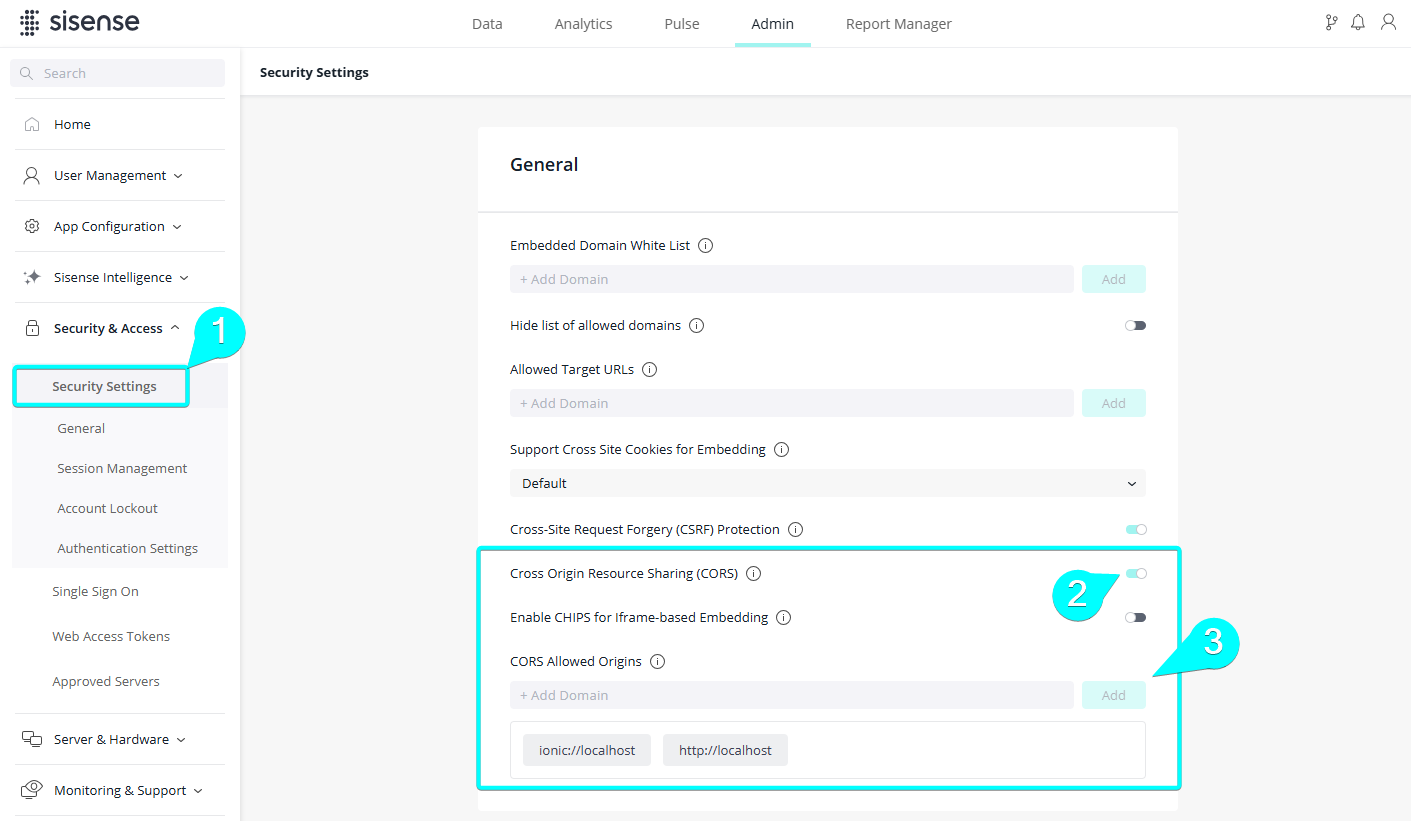Click the Monitoring & Support eye icon
This screenshot has width=1411, height=821.
coord(32,790)
